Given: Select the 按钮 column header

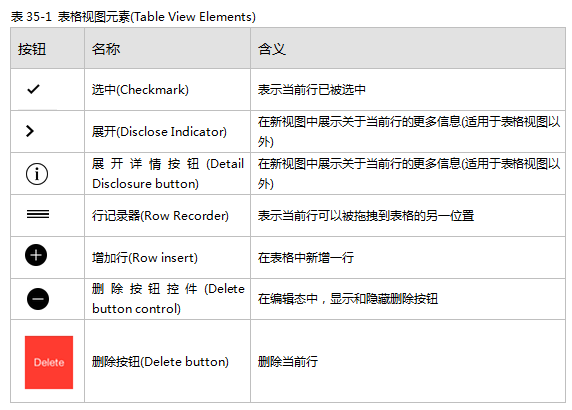Looking at the screenshot, I should pos(32,49).
